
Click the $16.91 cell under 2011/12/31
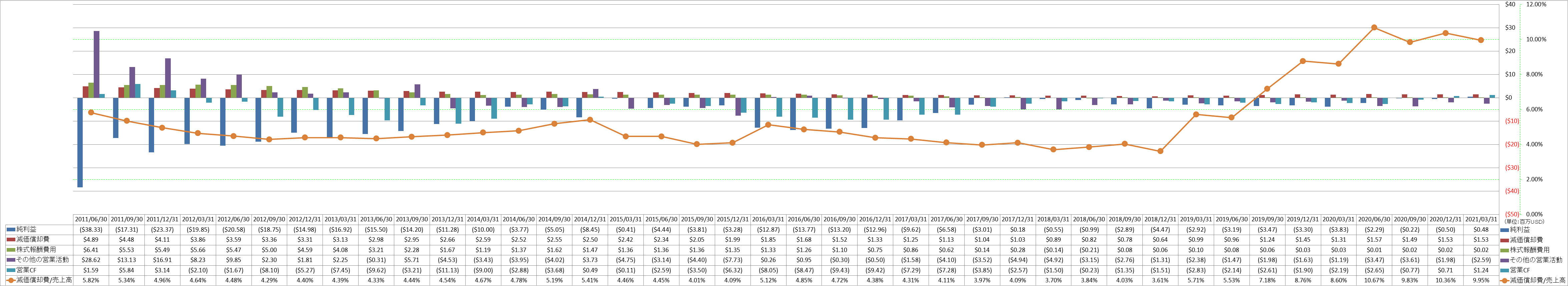tap(162, 260)
